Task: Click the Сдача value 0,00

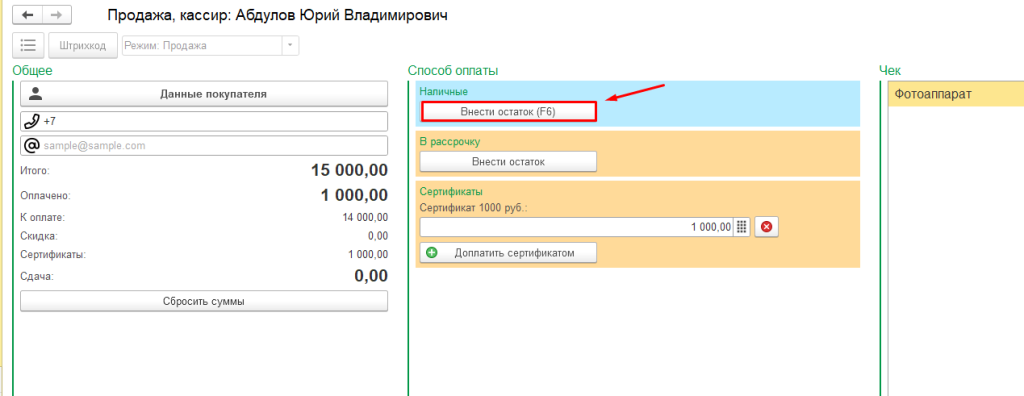Action: pos(371,276)
